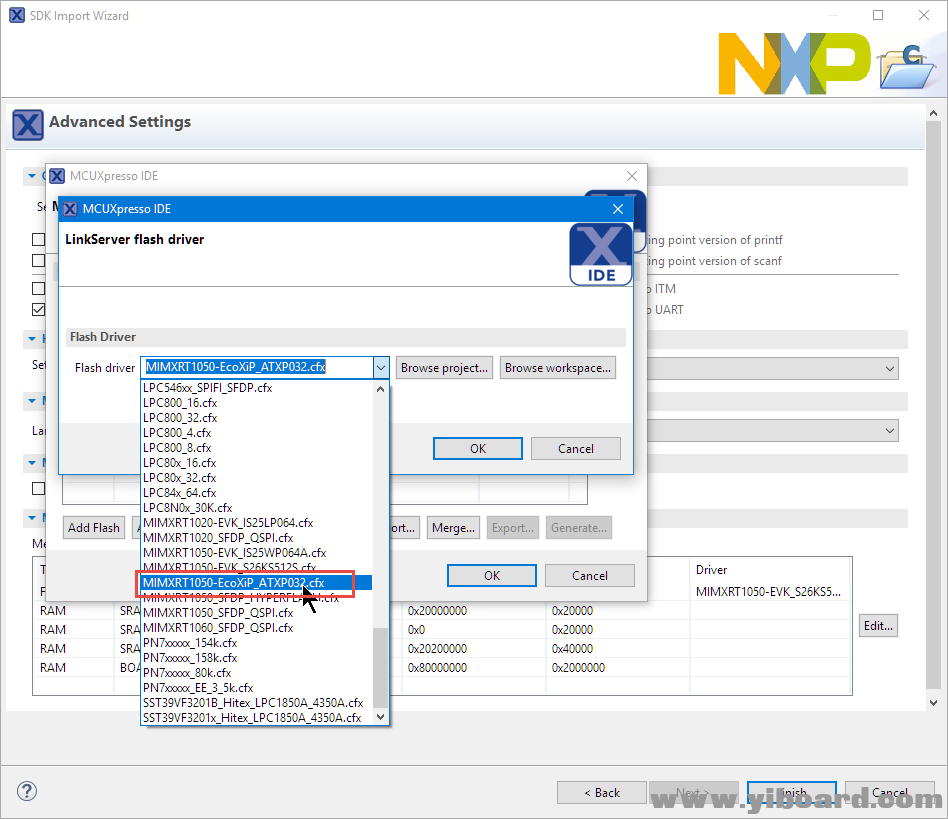The width and height of the screenshot is (948, 819).
Task: Select MIMXRT1050-EcoXiP_ATXP032.cfx from the list
Action: tap(233, 582)
